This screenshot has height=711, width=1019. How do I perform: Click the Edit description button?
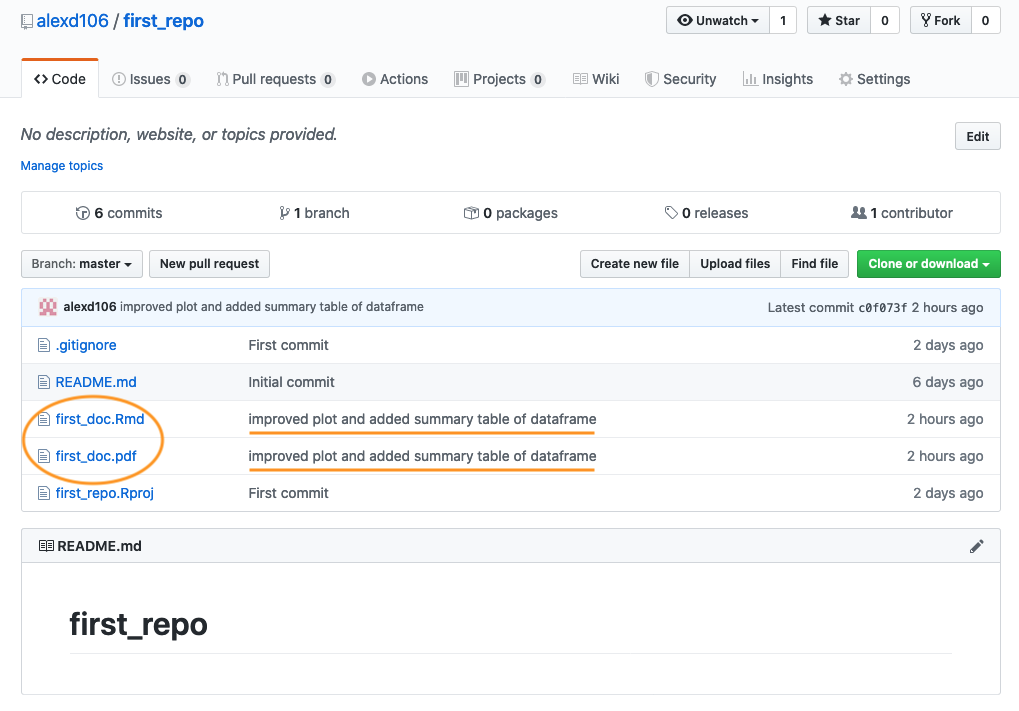pyautogui.click(x=977, y=137)
